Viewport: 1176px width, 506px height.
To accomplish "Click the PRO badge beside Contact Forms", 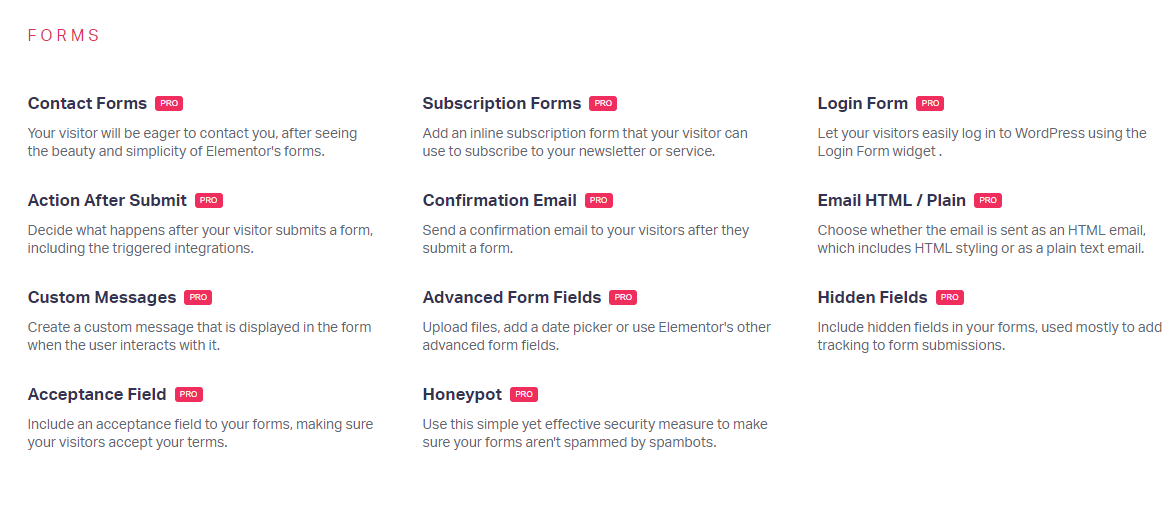I will tap(169, 103).
